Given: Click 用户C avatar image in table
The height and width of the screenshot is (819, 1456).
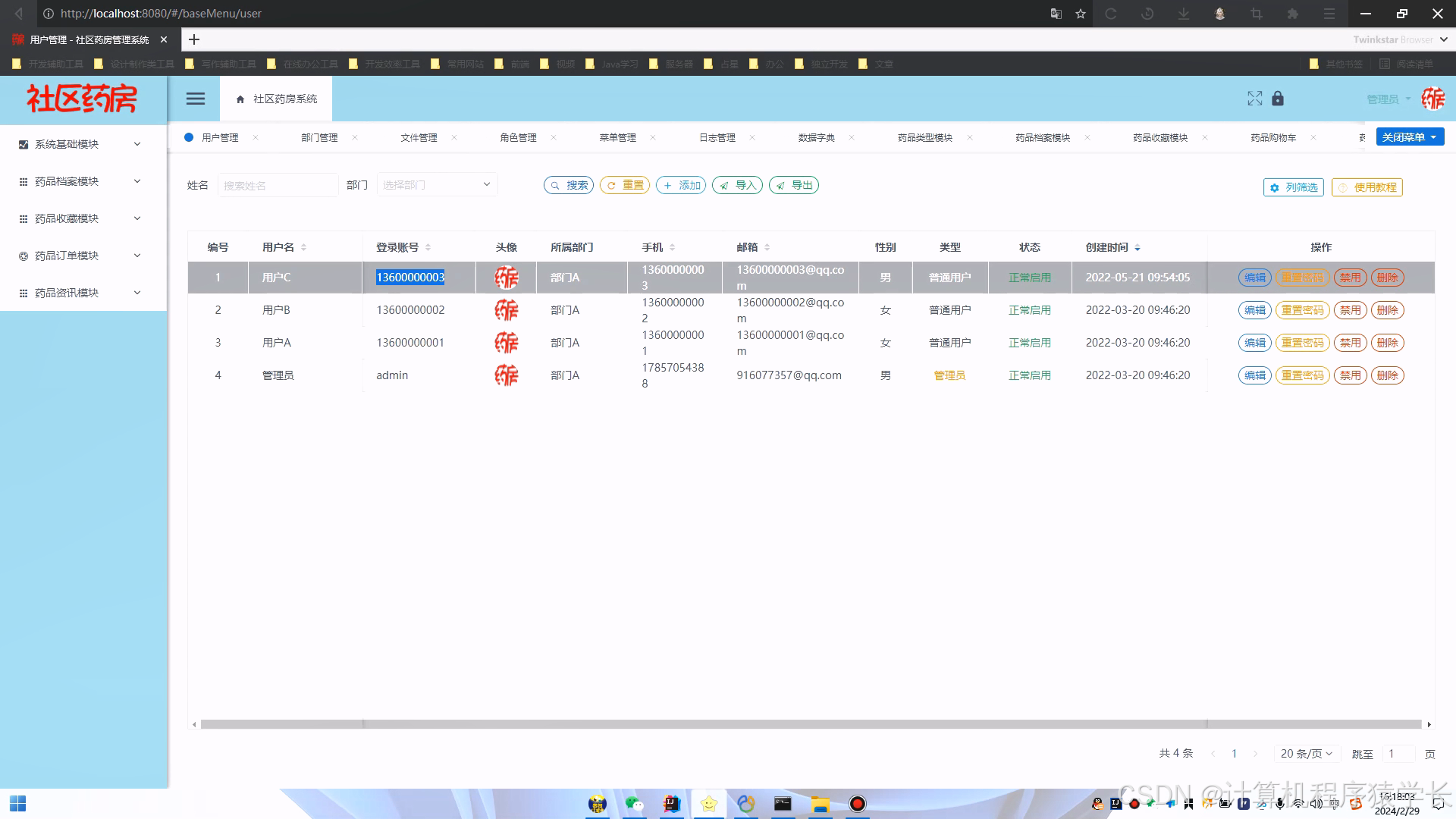Looking at the screenshot, I should [506, 278].
